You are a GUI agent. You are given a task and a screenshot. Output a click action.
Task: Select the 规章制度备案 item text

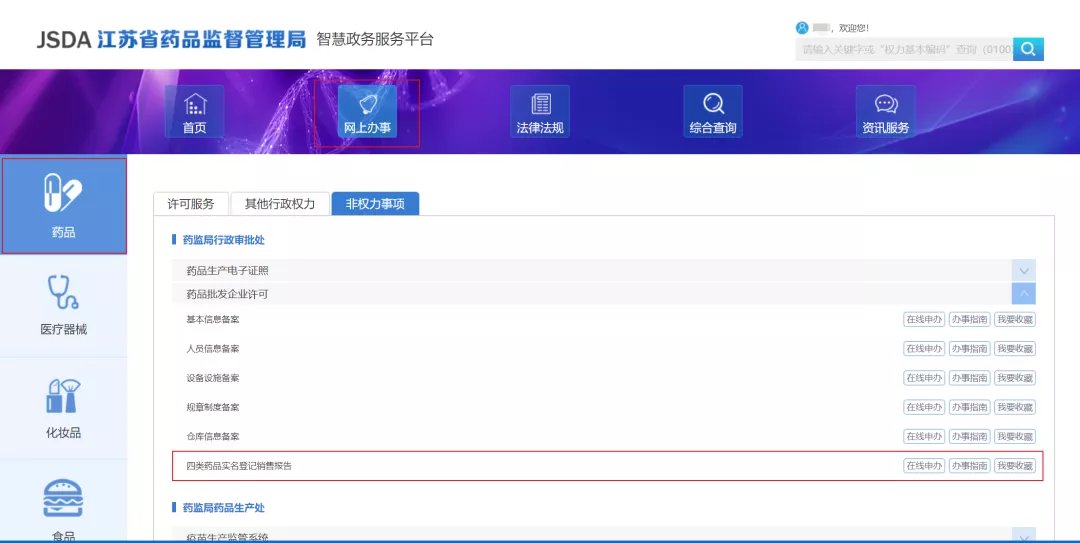click(x=213, y=407)
